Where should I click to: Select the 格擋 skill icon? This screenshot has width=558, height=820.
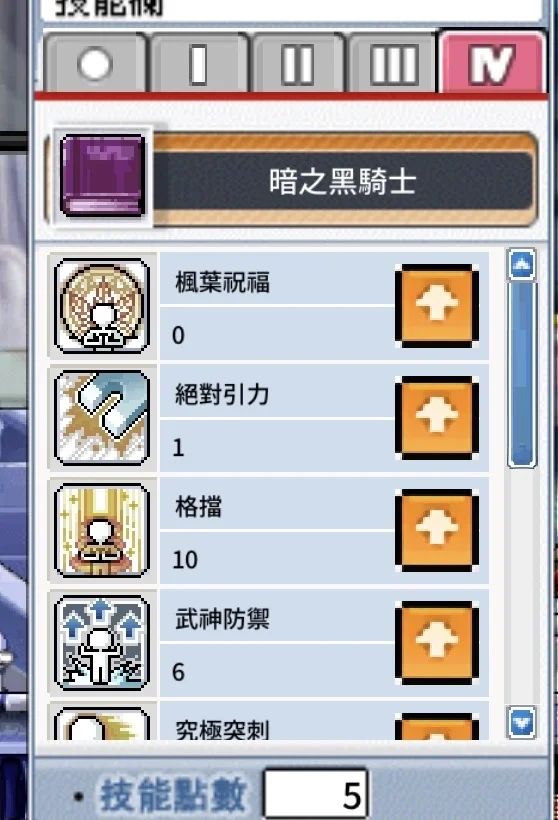(x=102, y=530)
